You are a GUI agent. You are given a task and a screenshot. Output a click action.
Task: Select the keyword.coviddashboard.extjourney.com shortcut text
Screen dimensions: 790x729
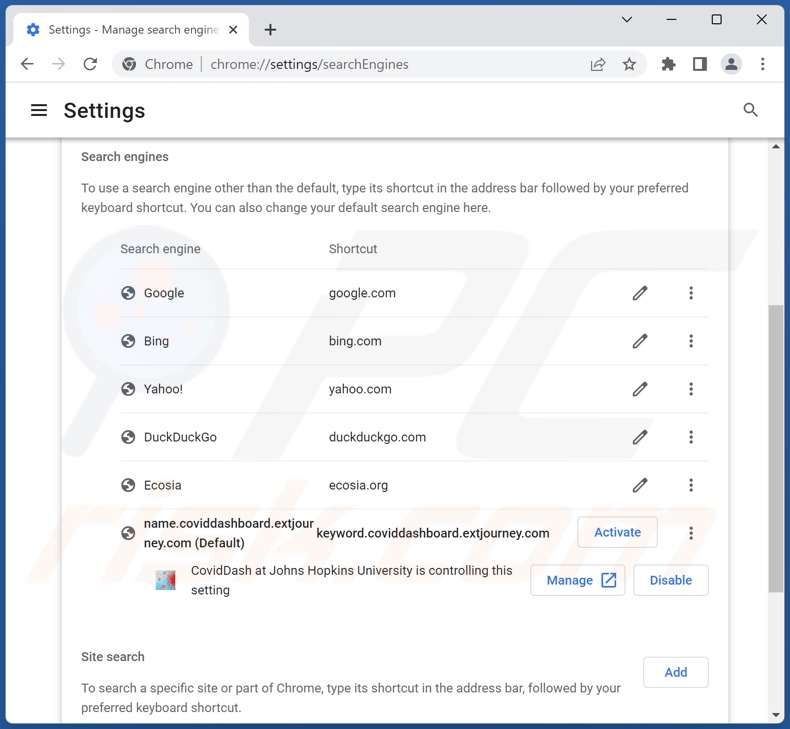[x=433, y=533]
